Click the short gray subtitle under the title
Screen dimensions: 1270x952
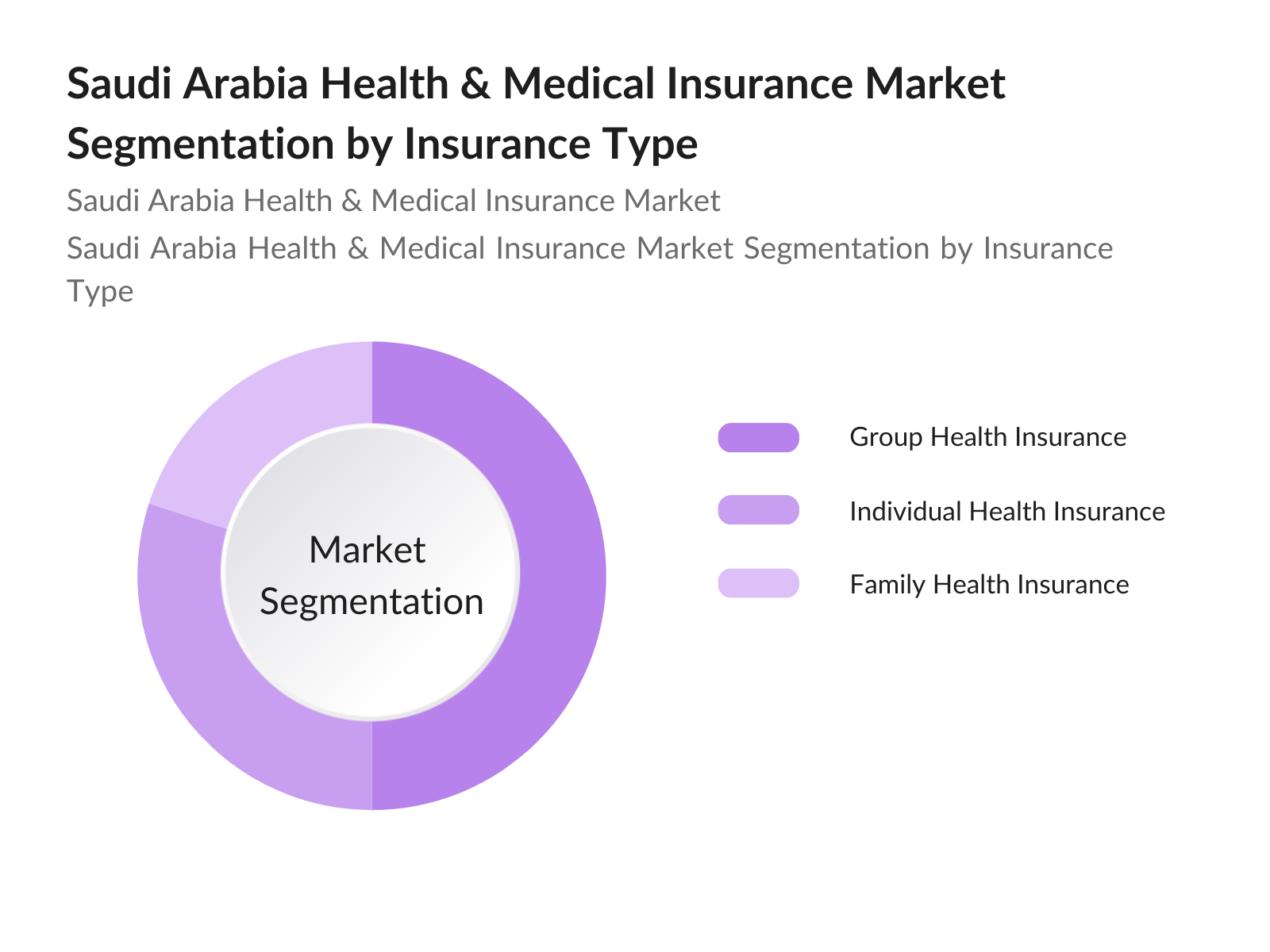[393, 201]
